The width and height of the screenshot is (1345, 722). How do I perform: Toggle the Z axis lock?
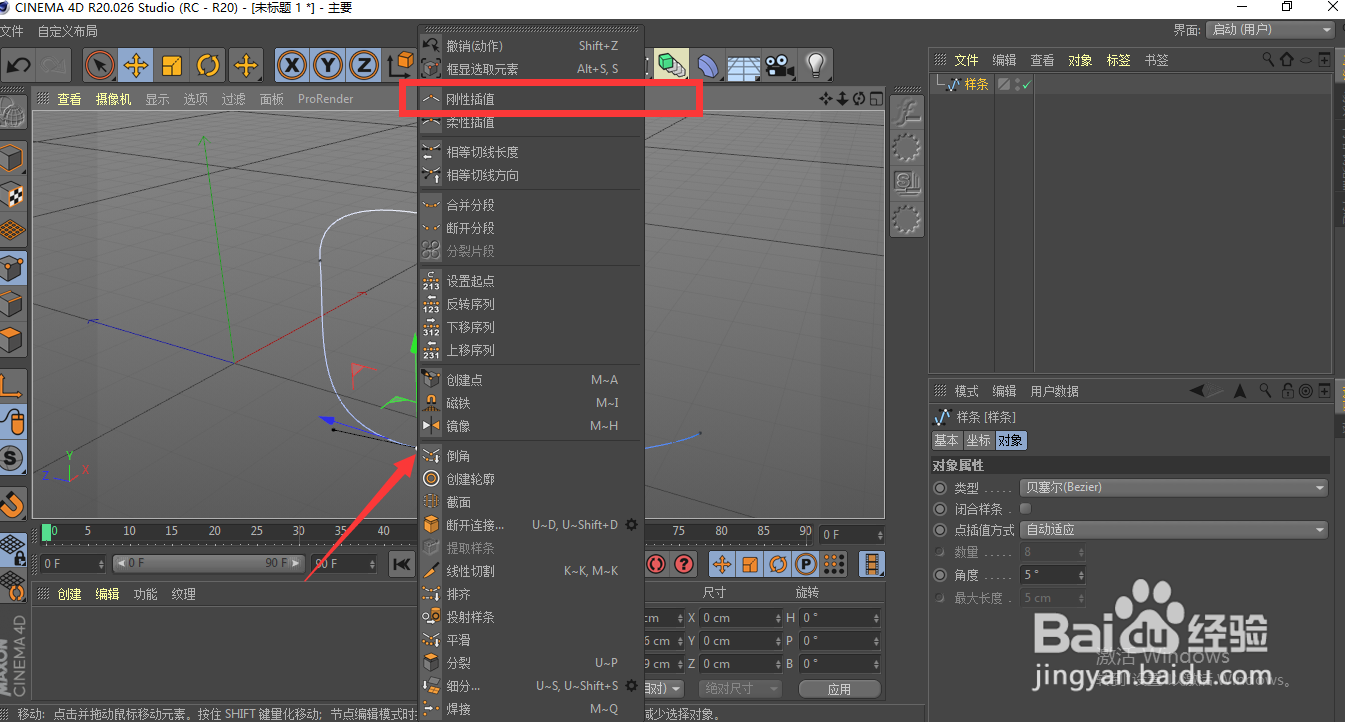[x=363, y=66]
